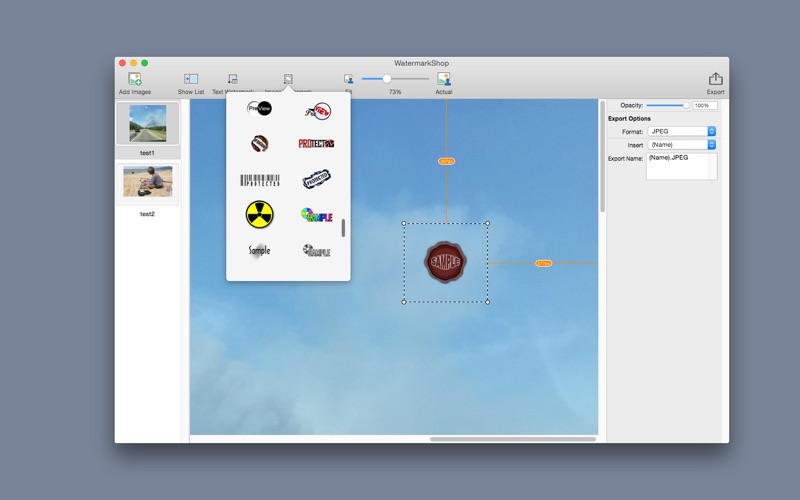Select the gray SAMPLE disc watermark
Image resolution: width=800 pixels, height=500 pixels.
pos(316,250)
